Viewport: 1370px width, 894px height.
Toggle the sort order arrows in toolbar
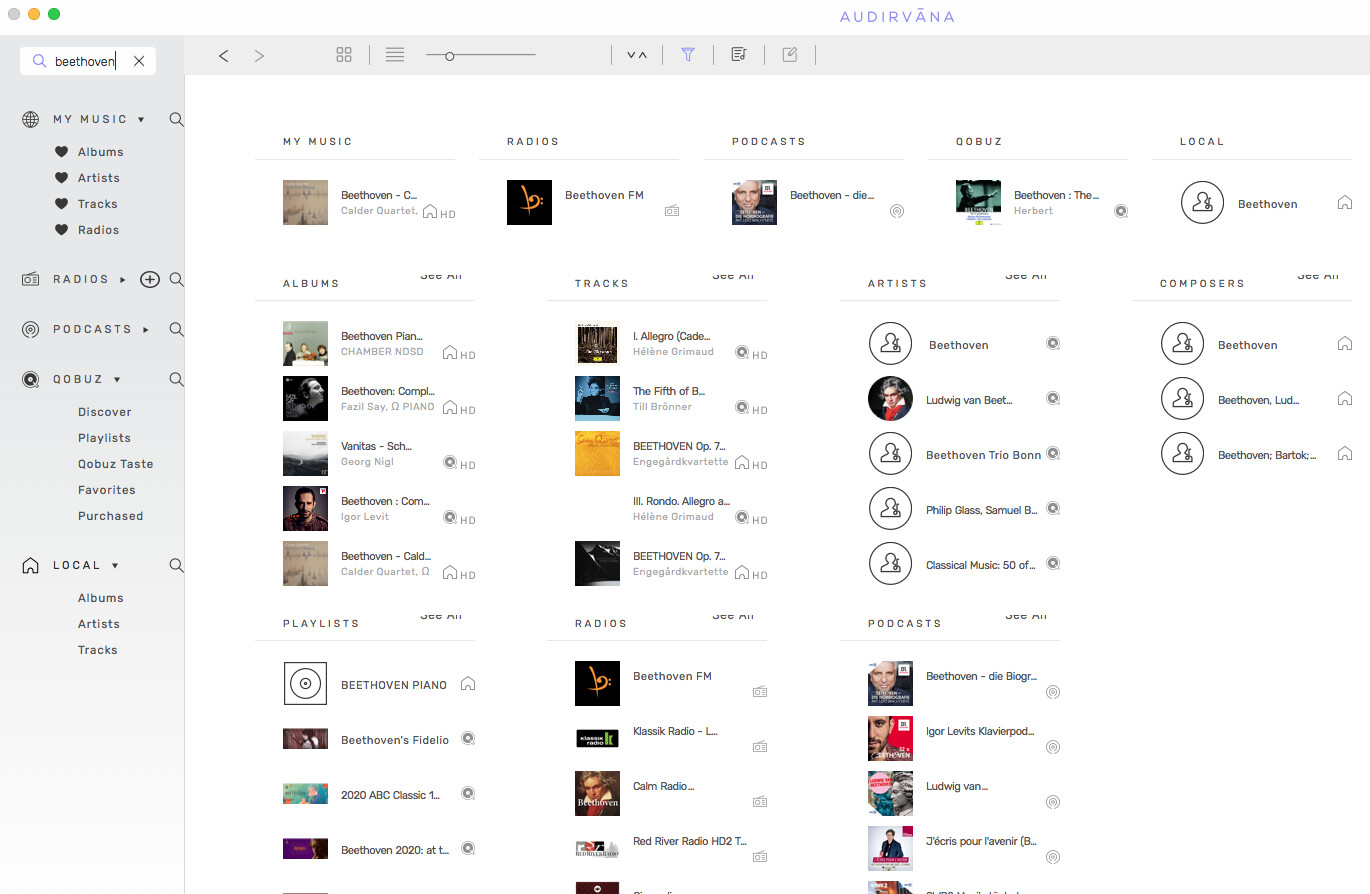(x=637, y=55)
